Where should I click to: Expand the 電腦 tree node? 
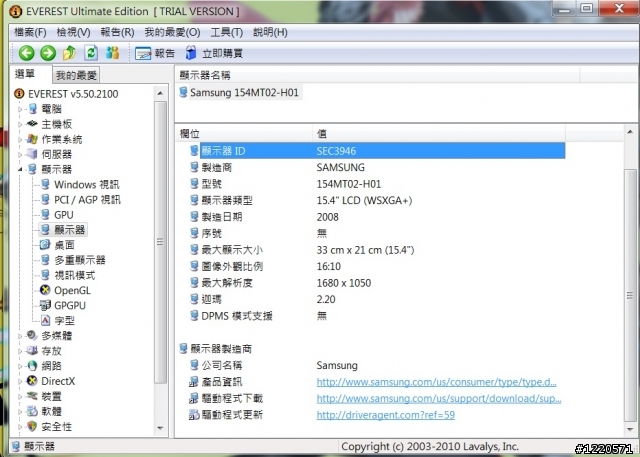point(20,109)
